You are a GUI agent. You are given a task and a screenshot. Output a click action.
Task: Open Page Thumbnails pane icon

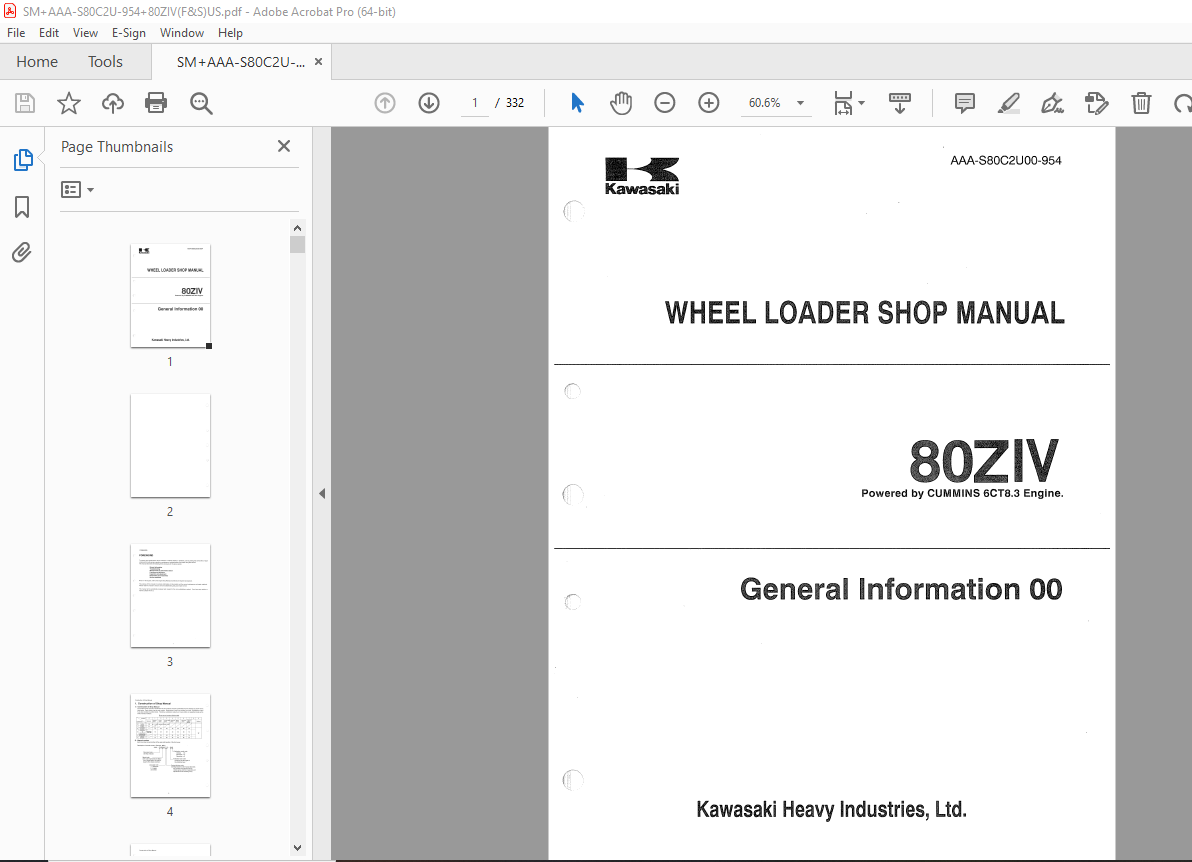pyautogui.click(x=23, y=160)
